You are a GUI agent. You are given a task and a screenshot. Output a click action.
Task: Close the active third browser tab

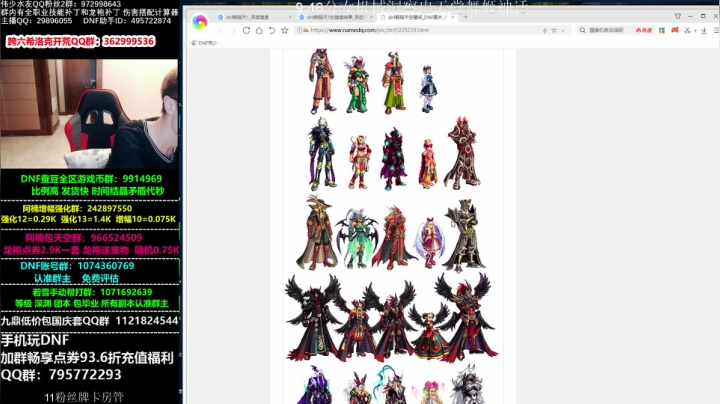(x=453, y=17)
